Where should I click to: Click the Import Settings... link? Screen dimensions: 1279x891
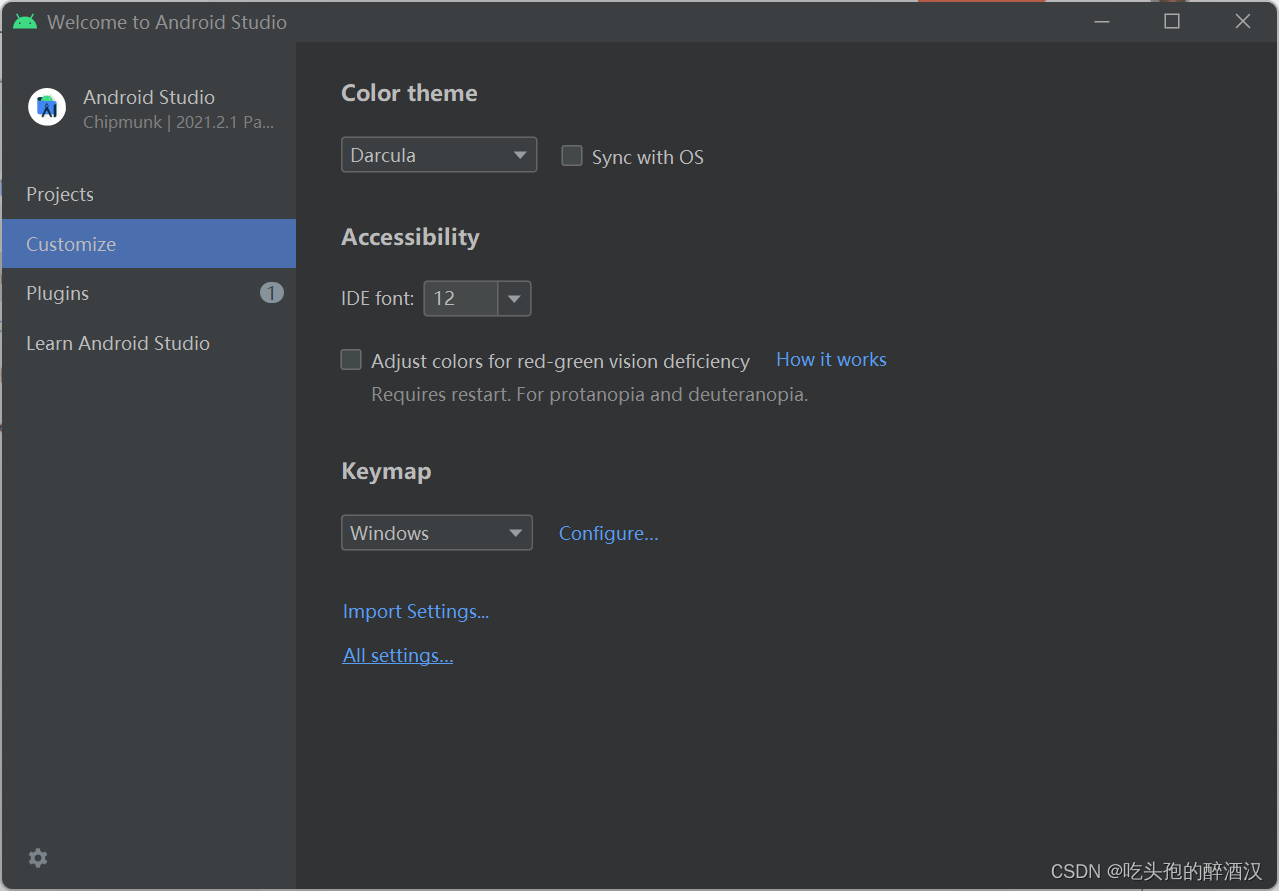tap(416, 611)
